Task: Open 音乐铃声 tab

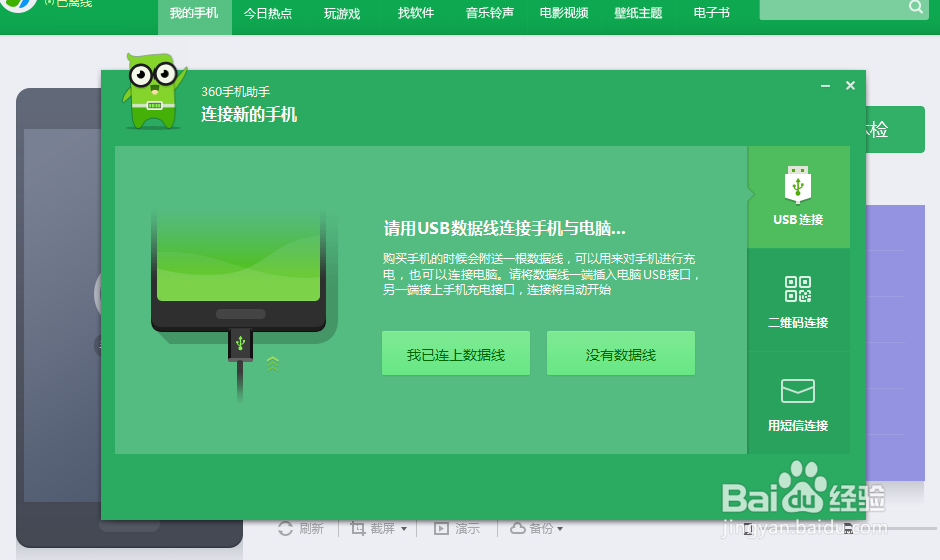Action: pyautogui.click(x=490, y=14)
